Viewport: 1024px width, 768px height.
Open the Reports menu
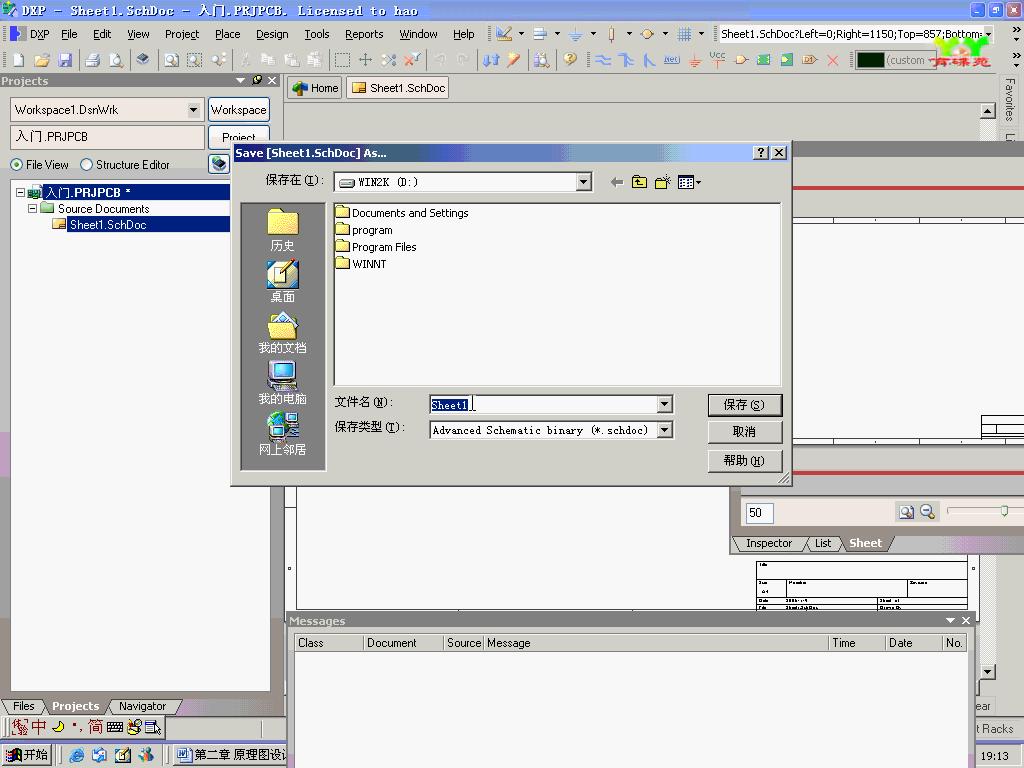(364, 34)
